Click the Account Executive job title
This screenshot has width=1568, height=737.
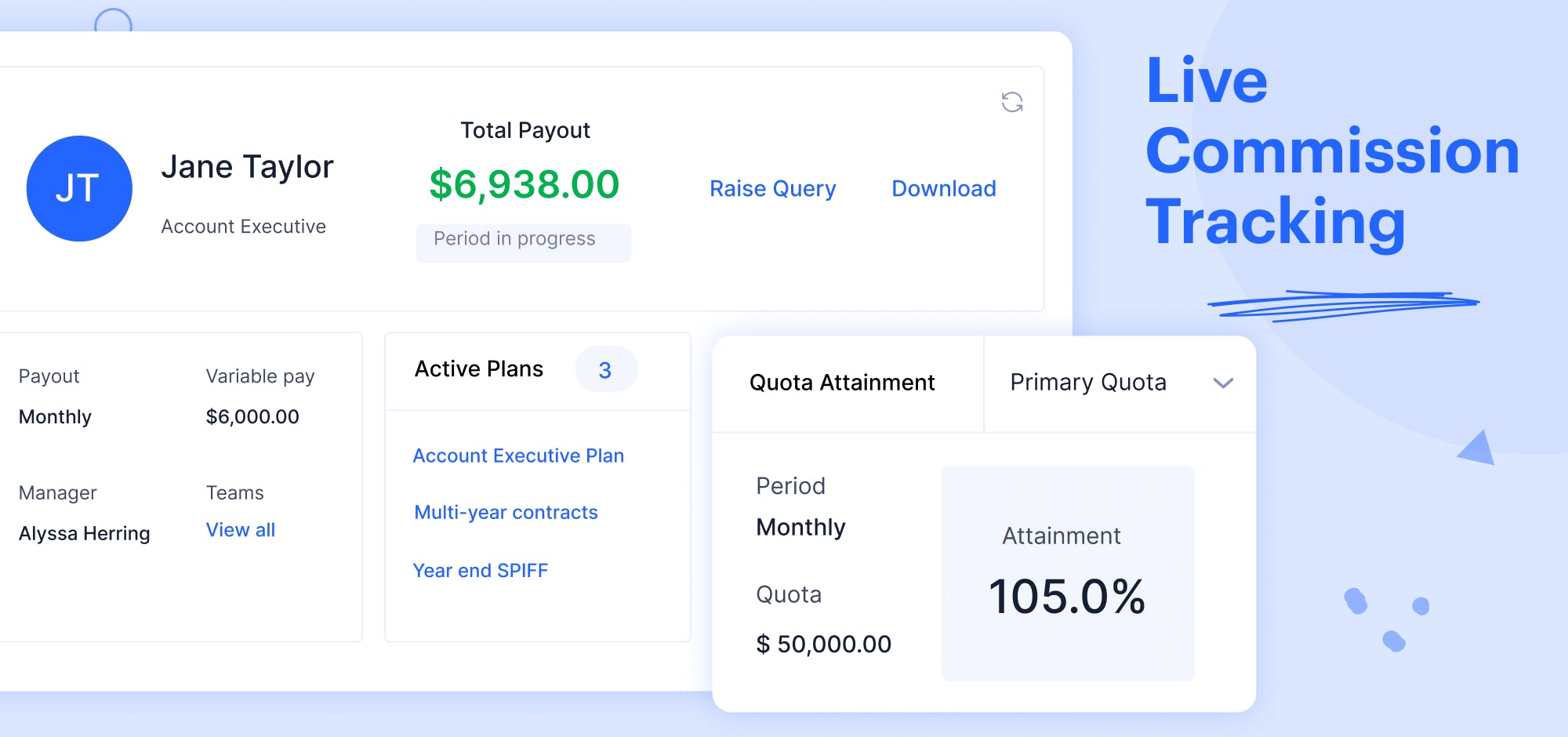243,227
